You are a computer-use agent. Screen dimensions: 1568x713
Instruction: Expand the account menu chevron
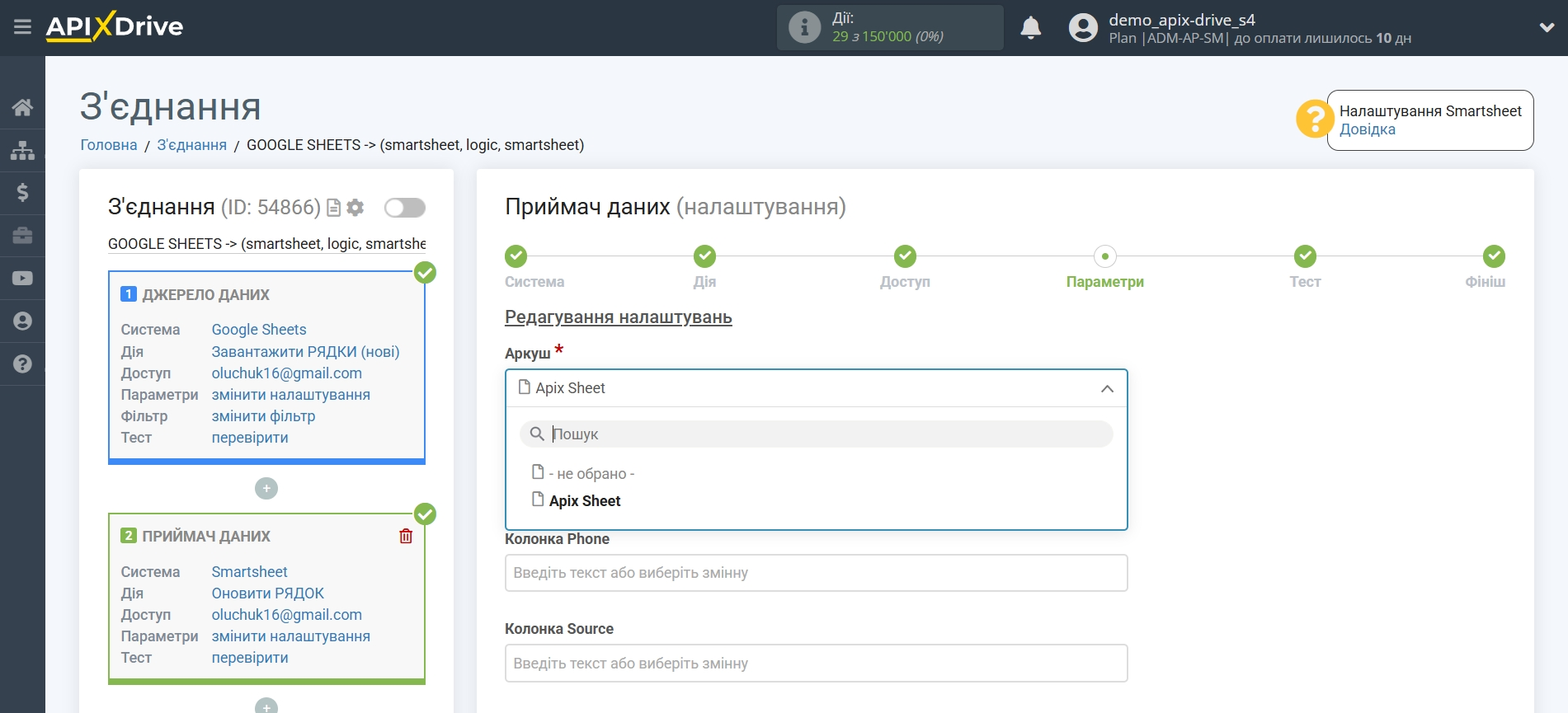coord(1547,27)
